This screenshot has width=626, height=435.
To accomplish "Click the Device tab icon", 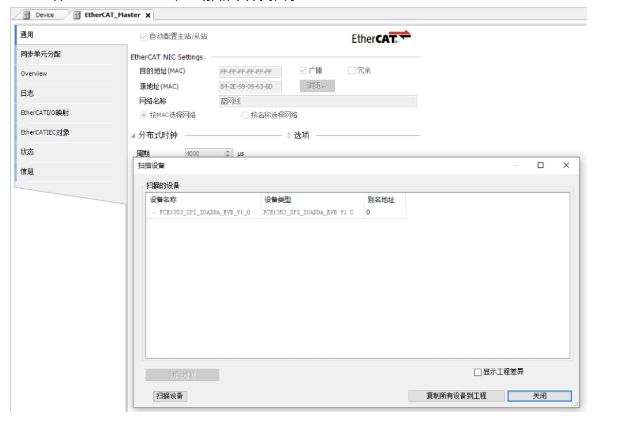I will coord(27,15).
